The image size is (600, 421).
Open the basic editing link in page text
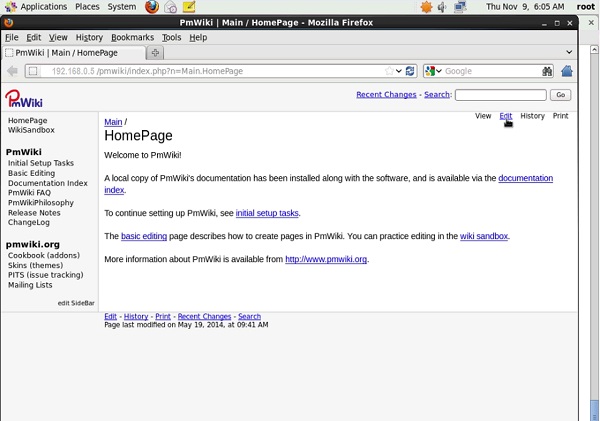[x=144, y=236]
